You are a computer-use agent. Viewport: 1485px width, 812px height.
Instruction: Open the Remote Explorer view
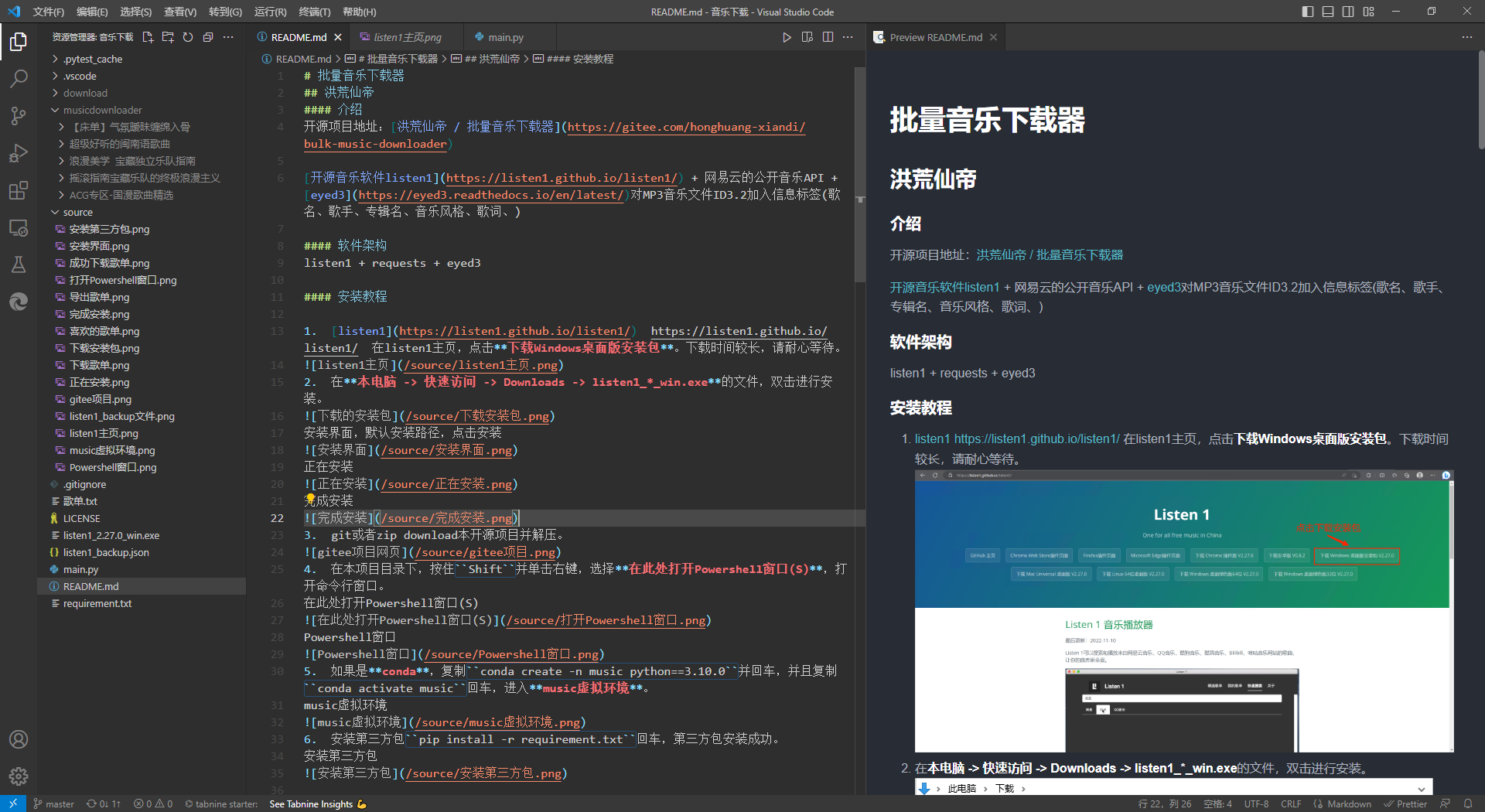click(19, 227)
